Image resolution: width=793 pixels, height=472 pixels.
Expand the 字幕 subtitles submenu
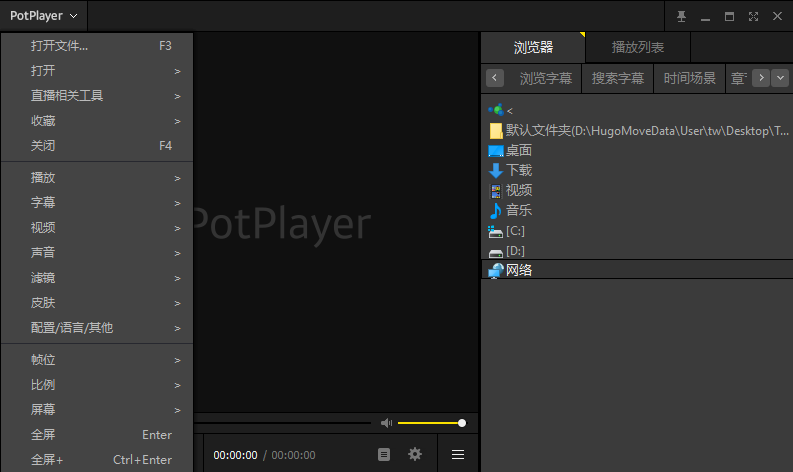click(97, 203)
